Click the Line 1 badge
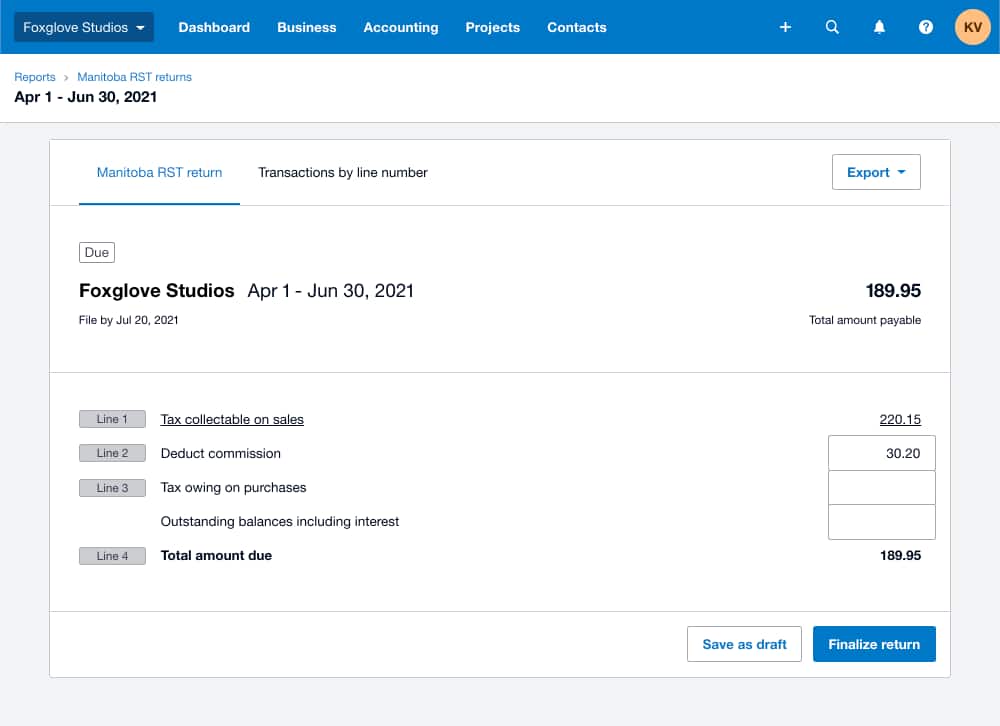1000x726 pixels. click(x=112, y=419)
